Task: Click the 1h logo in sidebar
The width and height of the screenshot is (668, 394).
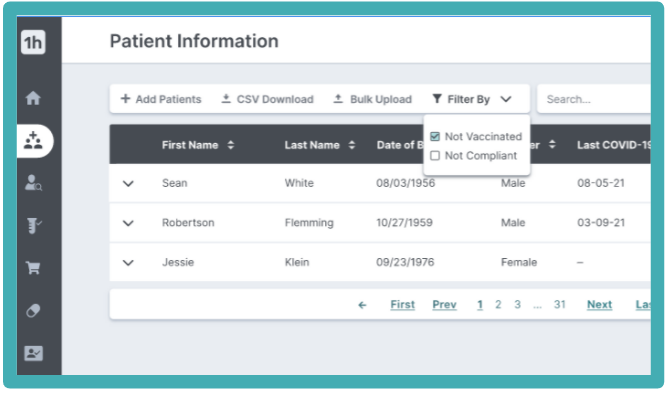Action: pos(33,42)
